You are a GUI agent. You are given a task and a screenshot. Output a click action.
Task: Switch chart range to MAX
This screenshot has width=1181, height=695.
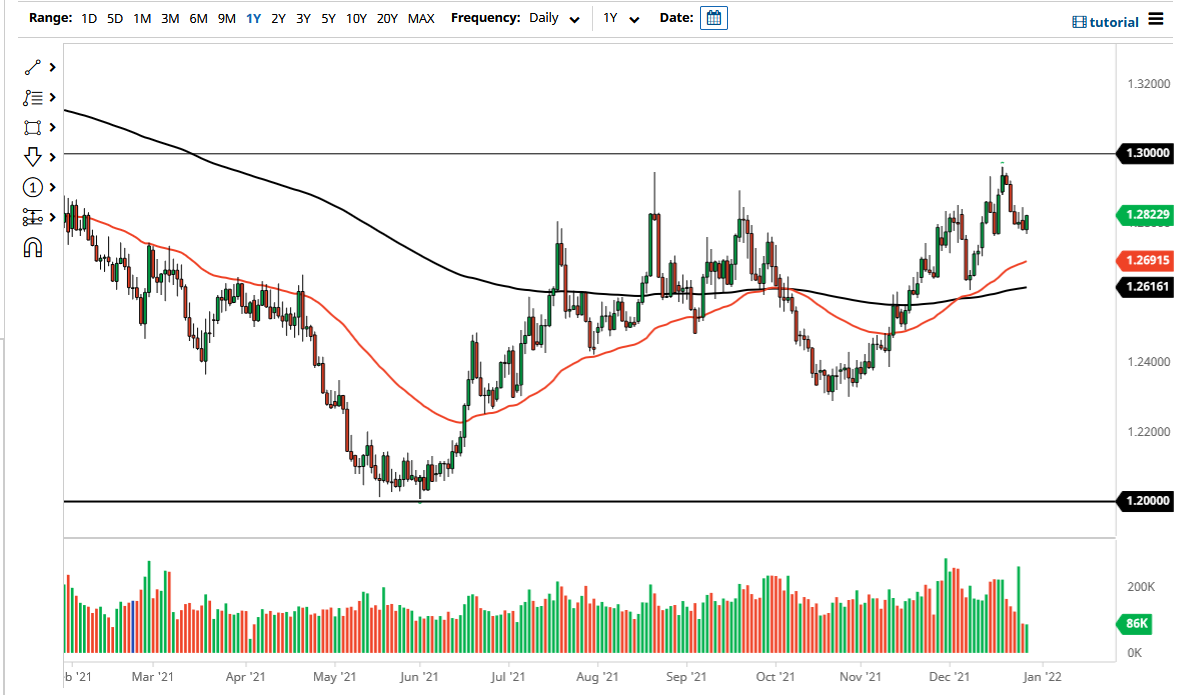(422, 18)
